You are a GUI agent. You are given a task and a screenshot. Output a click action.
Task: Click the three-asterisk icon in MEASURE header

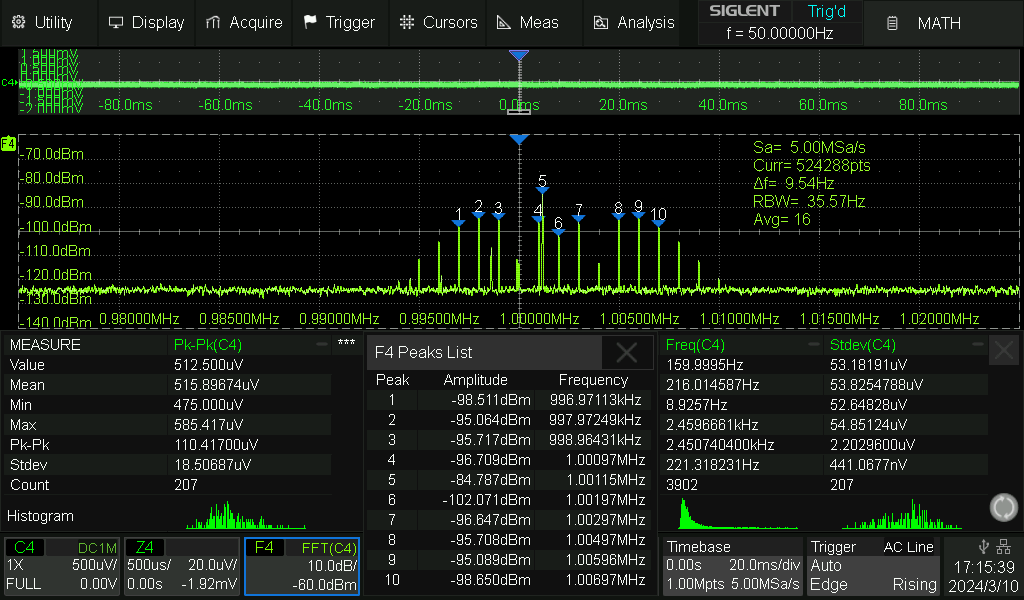pyautogui.click(x=346, y=344)
